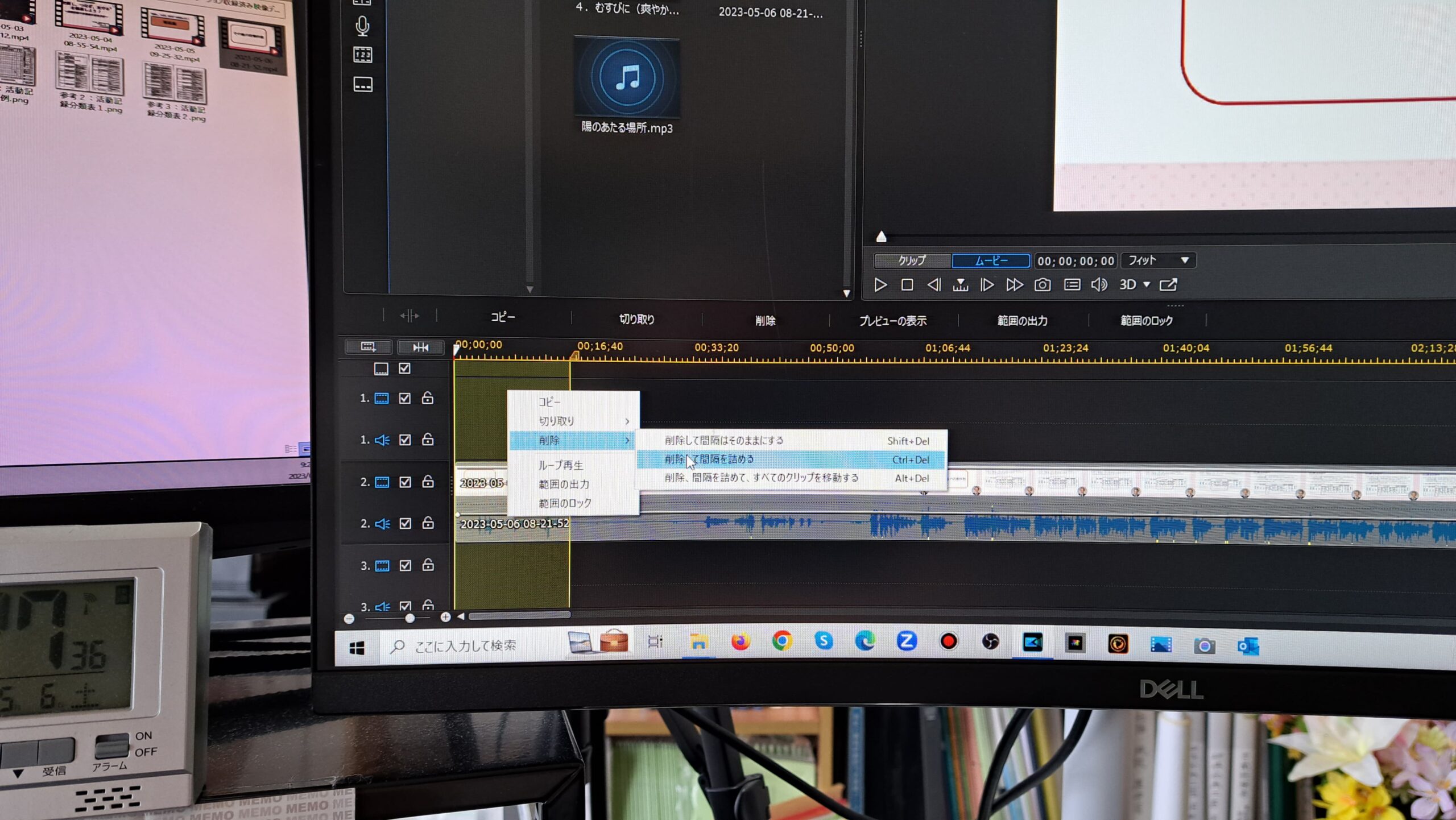1456x820 pixels.
Task: Step to the previous frame
Action: coord(934,284)
